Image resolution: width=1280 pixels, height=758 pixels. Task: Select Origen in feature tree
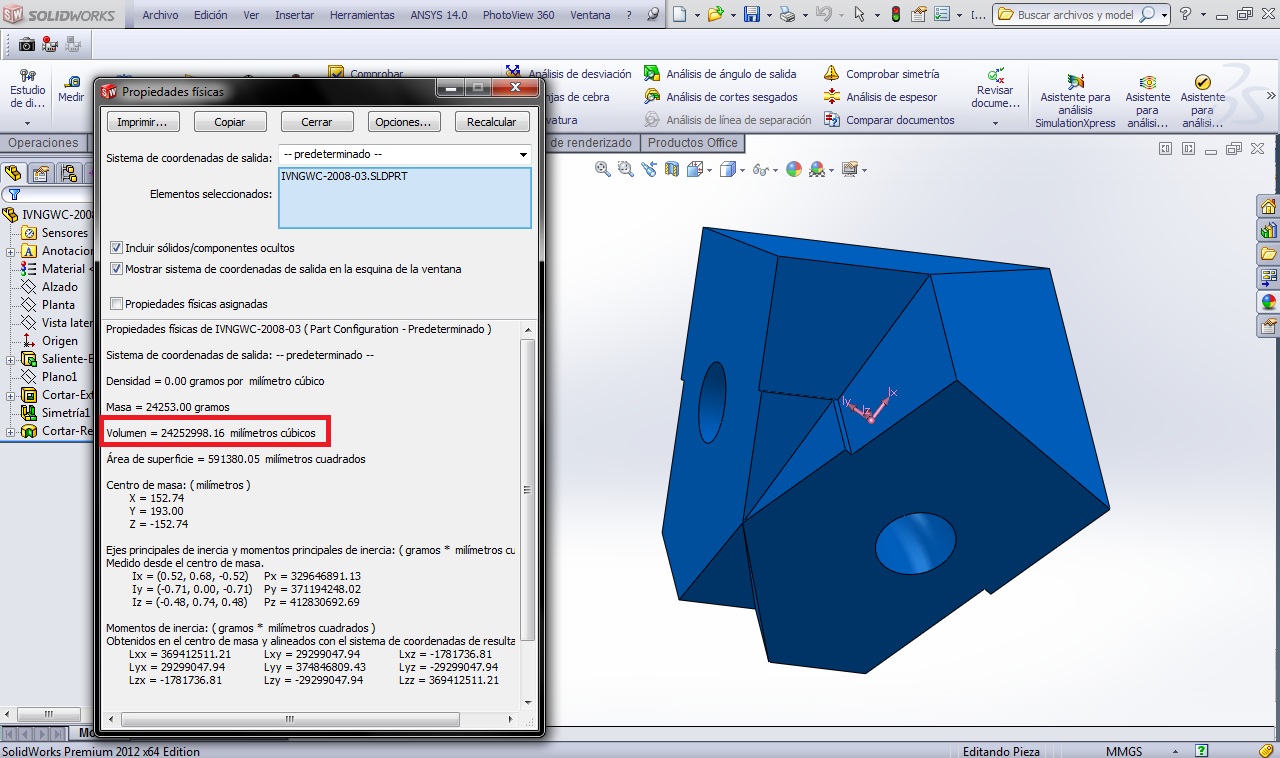(60, 341)
